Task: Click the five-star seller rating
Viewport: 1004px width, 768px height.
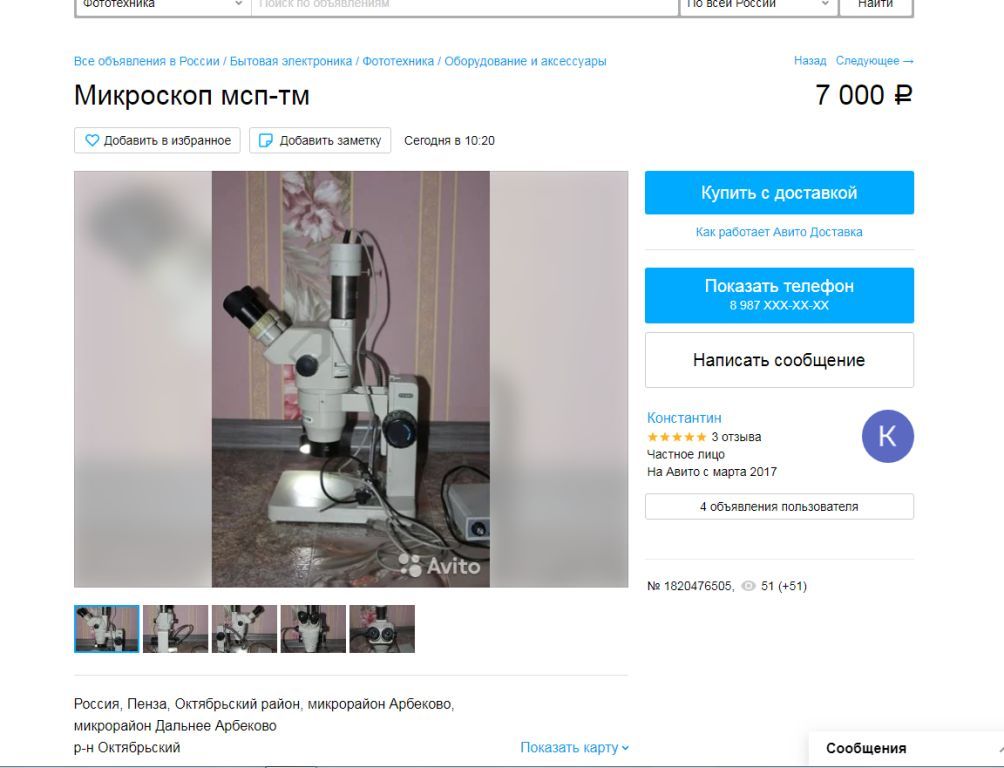Action: [x=676, y=437]
